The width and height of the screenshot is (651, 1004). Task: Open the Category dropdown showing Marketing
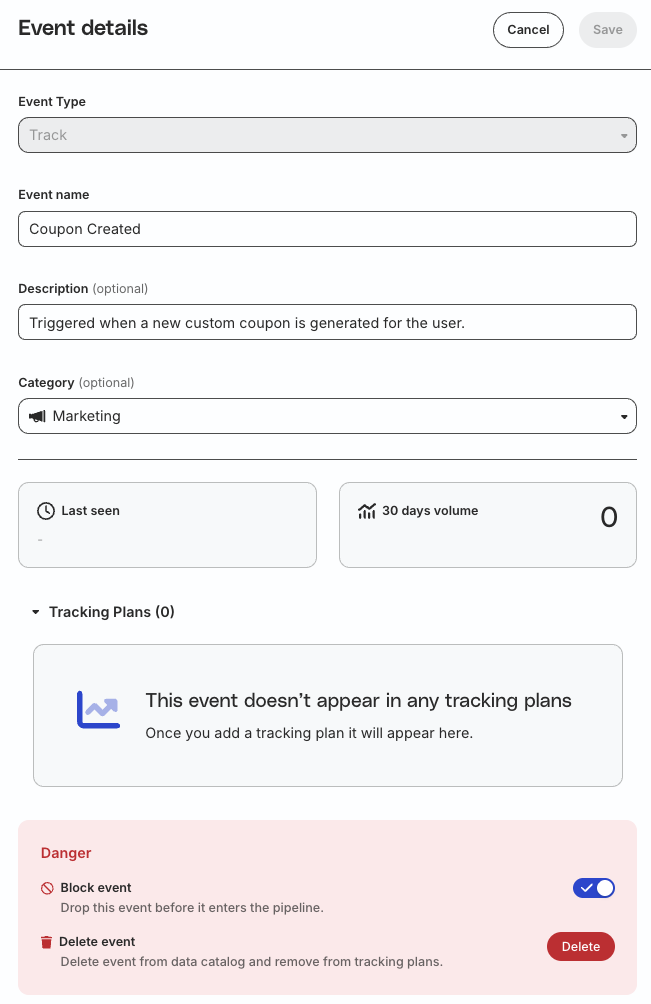pos(327,416)
